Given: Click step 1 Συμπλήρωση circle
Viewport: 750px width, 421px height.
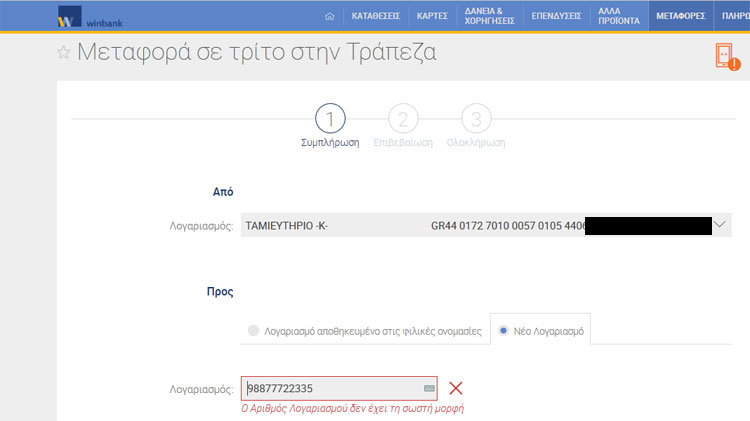Looking at the screenshot, I should [x=330, y=118].
